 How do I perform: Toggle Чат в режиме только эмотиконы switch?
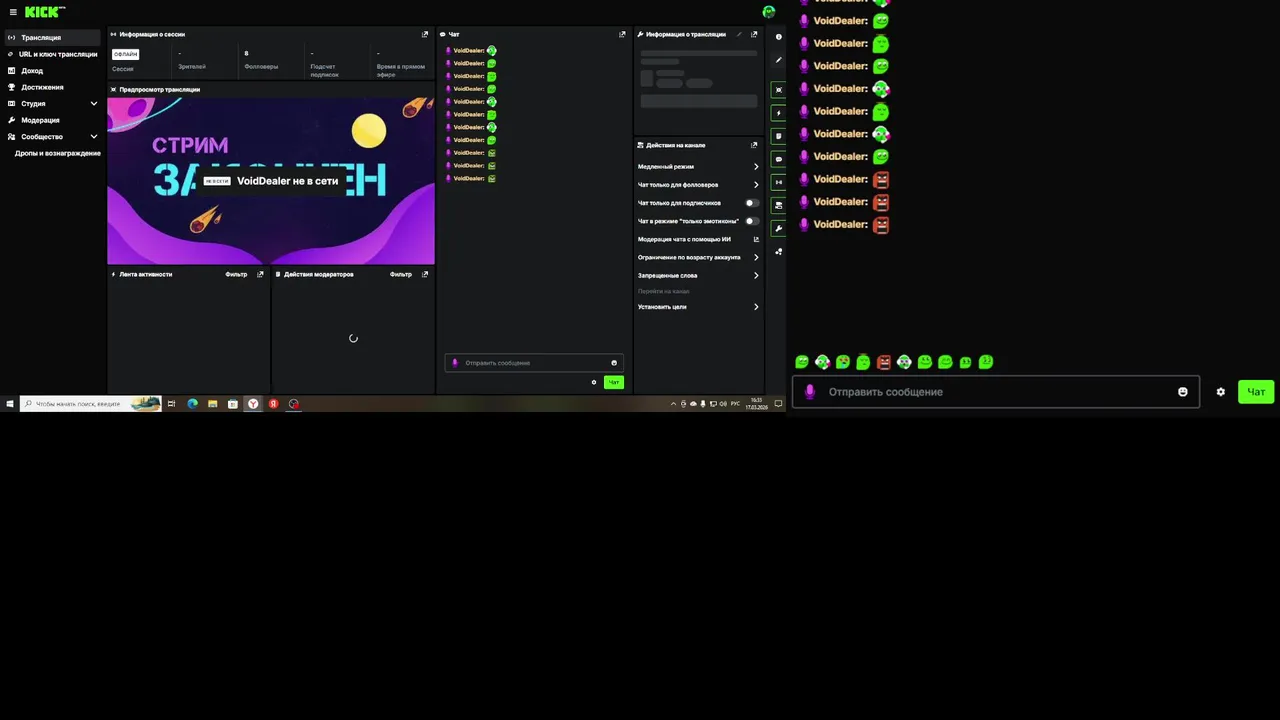(751, 221)
